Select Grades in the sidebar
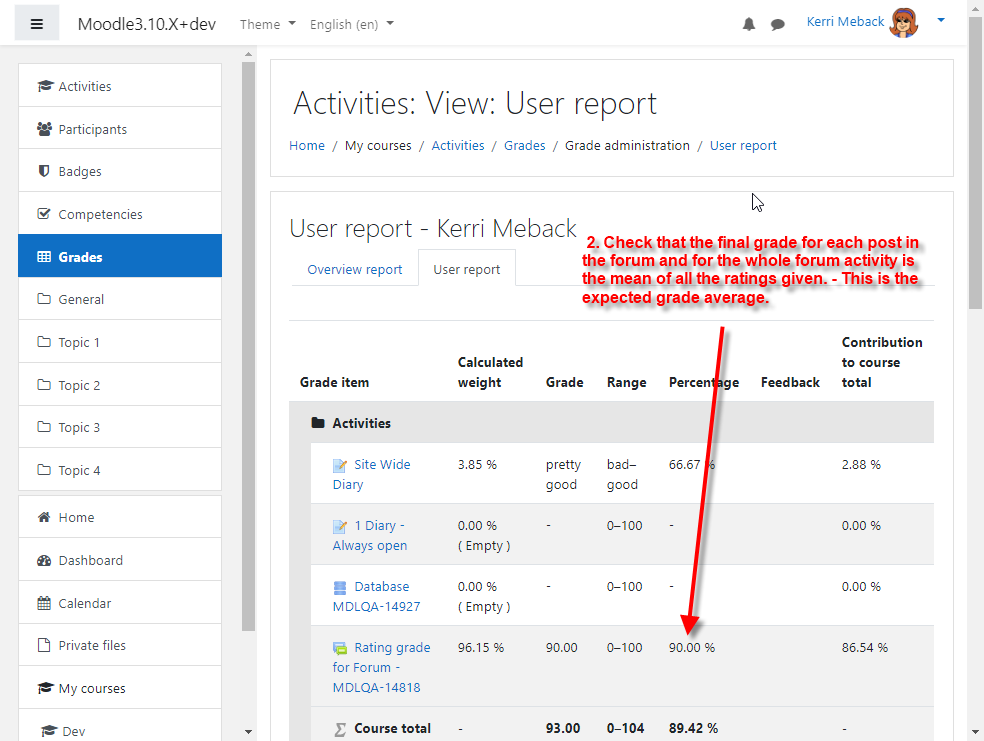984x741 pixels. [x=120, y=256]
